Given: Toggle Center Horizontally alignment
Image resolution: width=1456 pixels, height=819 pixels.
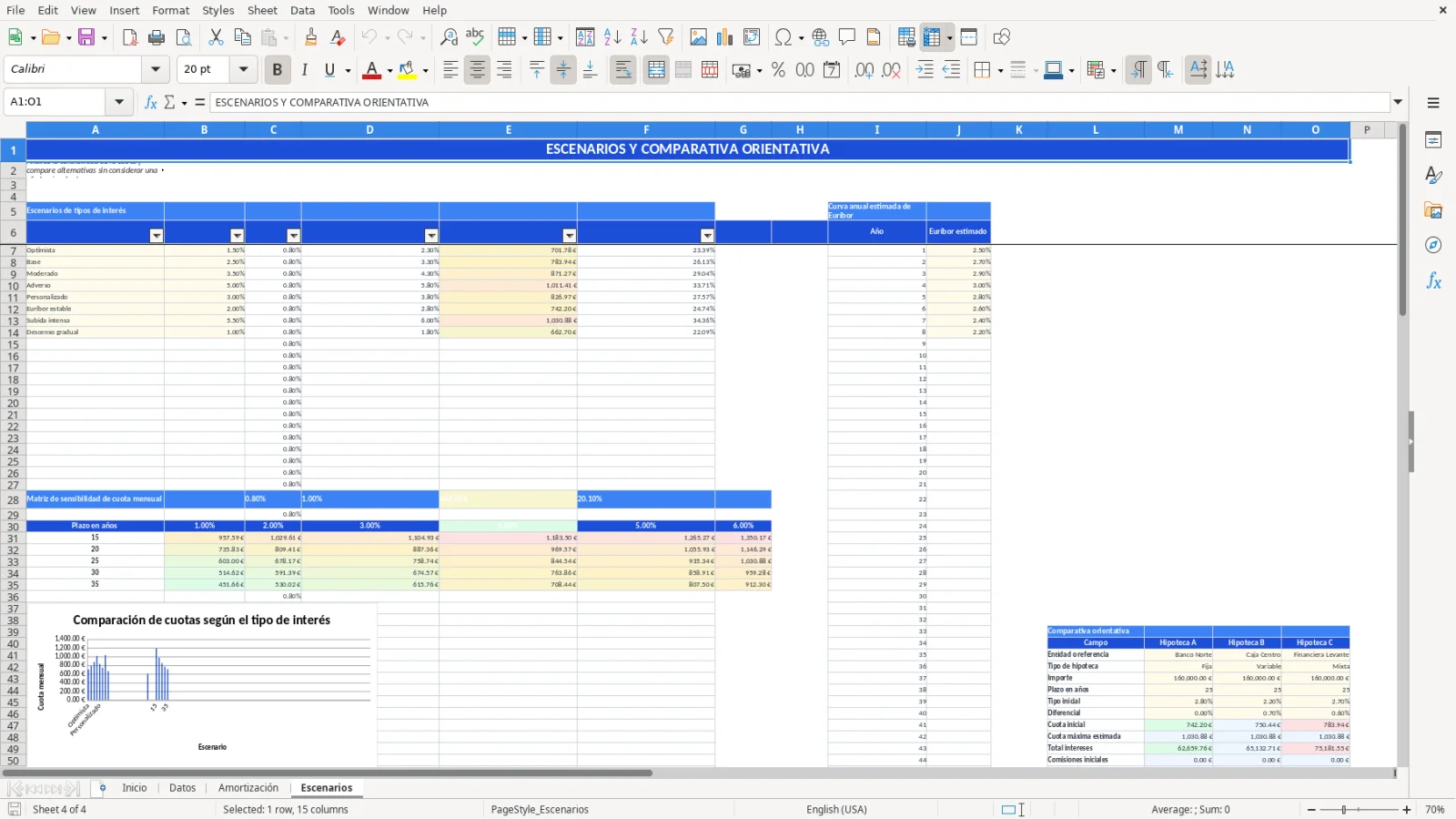Looking at the screenshot, I should click(x=478, y=69).
